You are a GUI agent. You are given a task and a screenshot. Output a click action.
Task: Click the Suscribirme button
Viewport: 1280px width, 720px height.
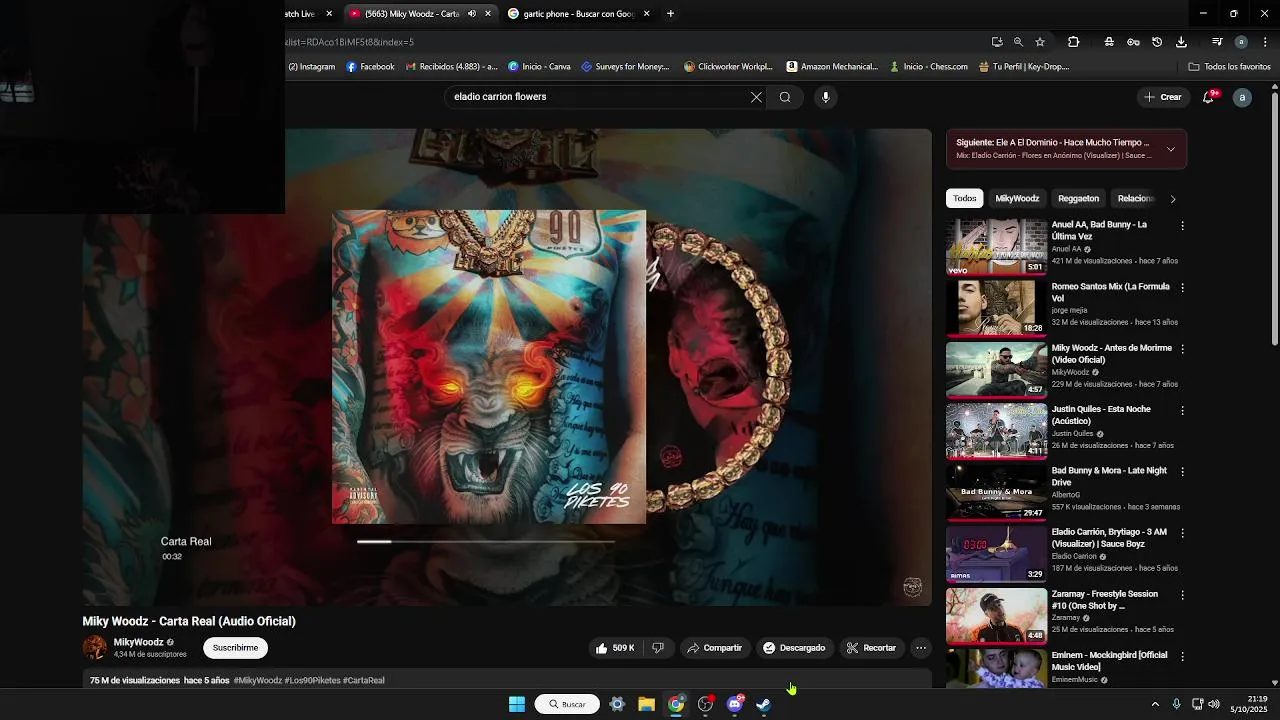point(235,648)
